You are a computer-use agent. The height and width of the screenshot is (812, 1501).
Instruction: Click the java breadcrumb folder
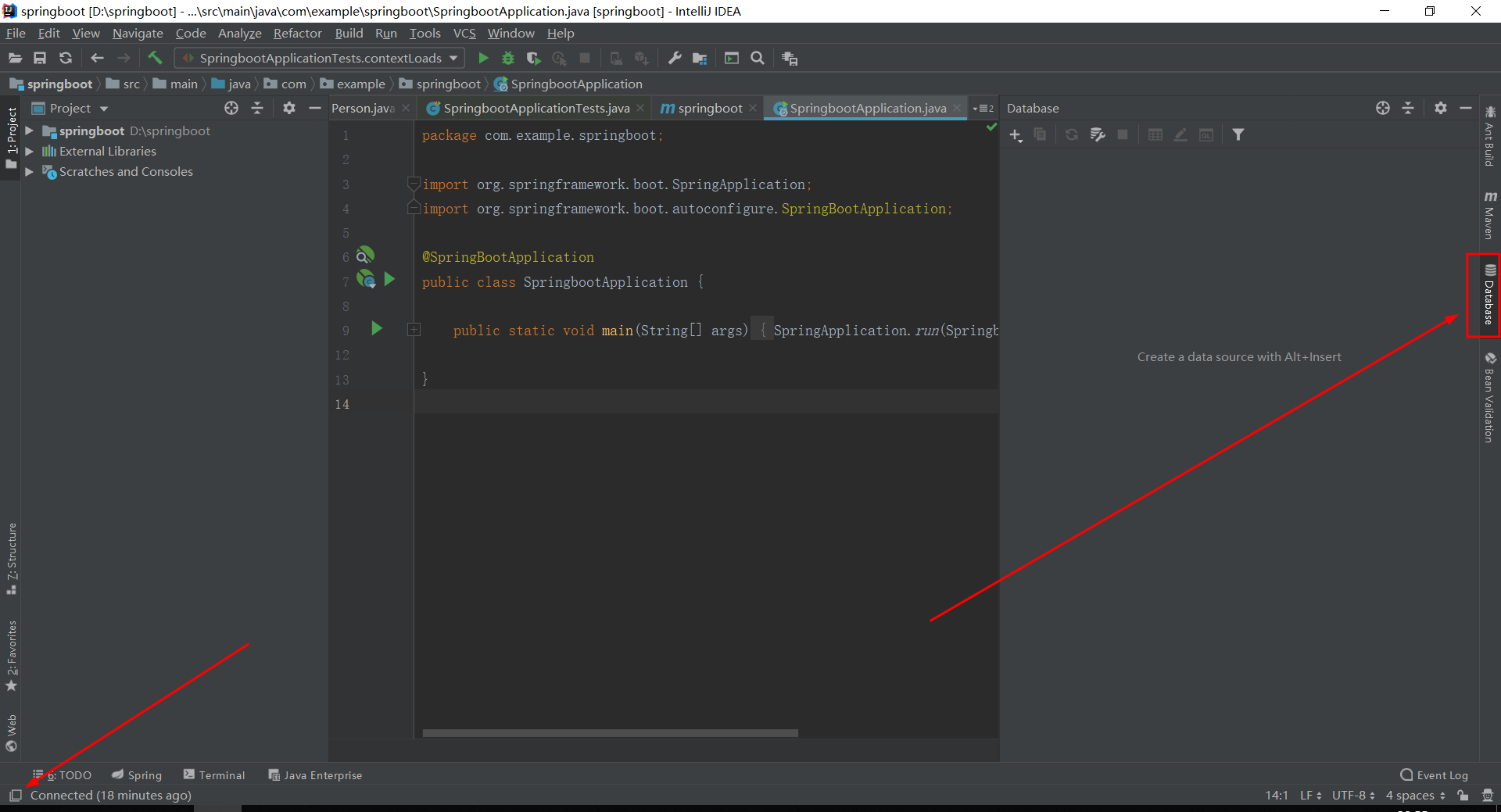click(239, 84)
